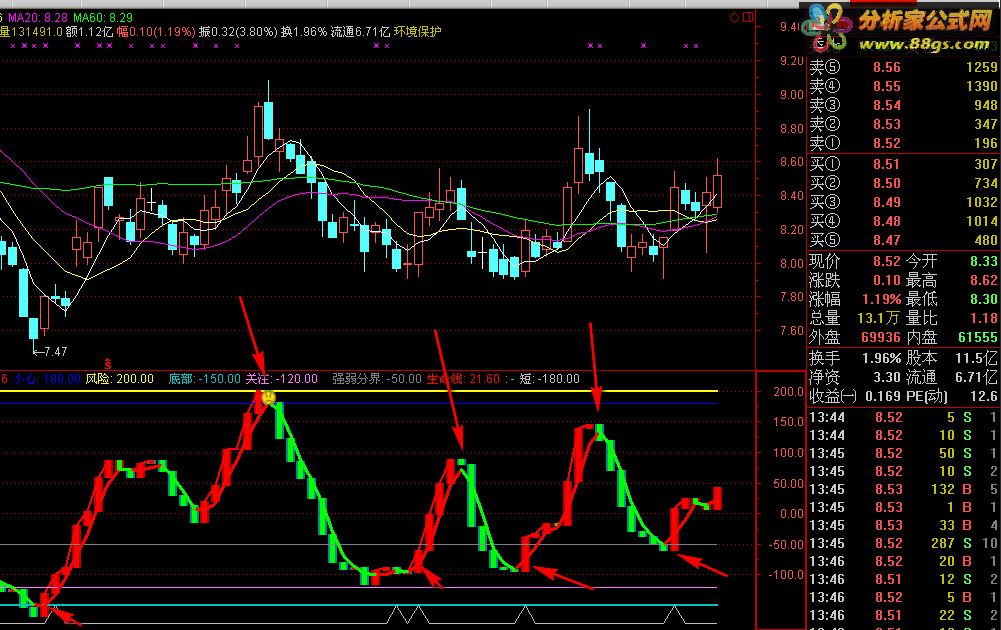
Task: Click buy level 买⑤ at price 8.47
Action: click(903, 241)
